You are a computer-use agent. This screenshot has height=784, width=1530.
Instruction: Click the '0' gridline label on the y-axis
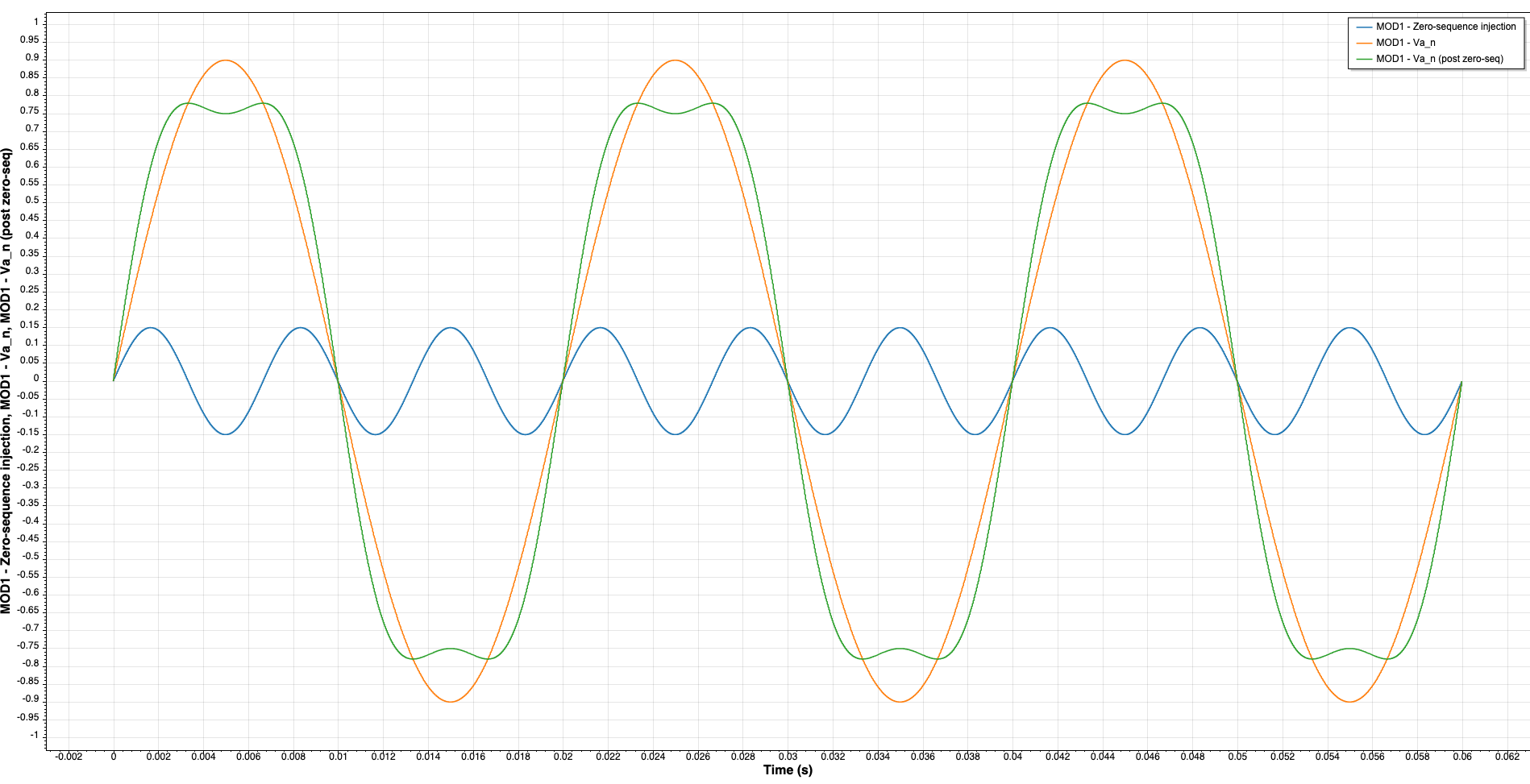coord(36,380)
